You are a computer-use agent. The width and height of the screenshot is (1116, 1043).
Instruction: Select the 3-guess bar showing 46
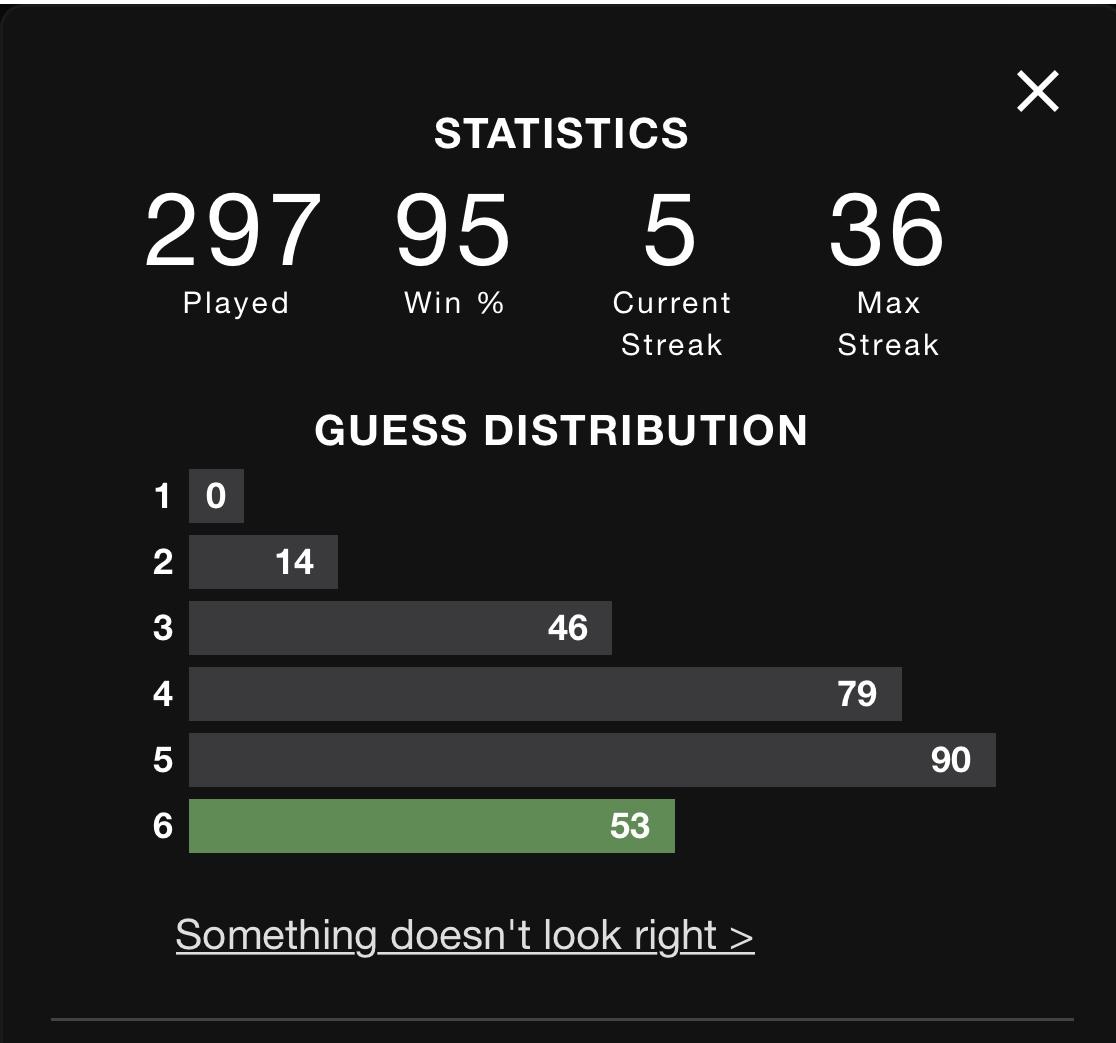[399, 628]
